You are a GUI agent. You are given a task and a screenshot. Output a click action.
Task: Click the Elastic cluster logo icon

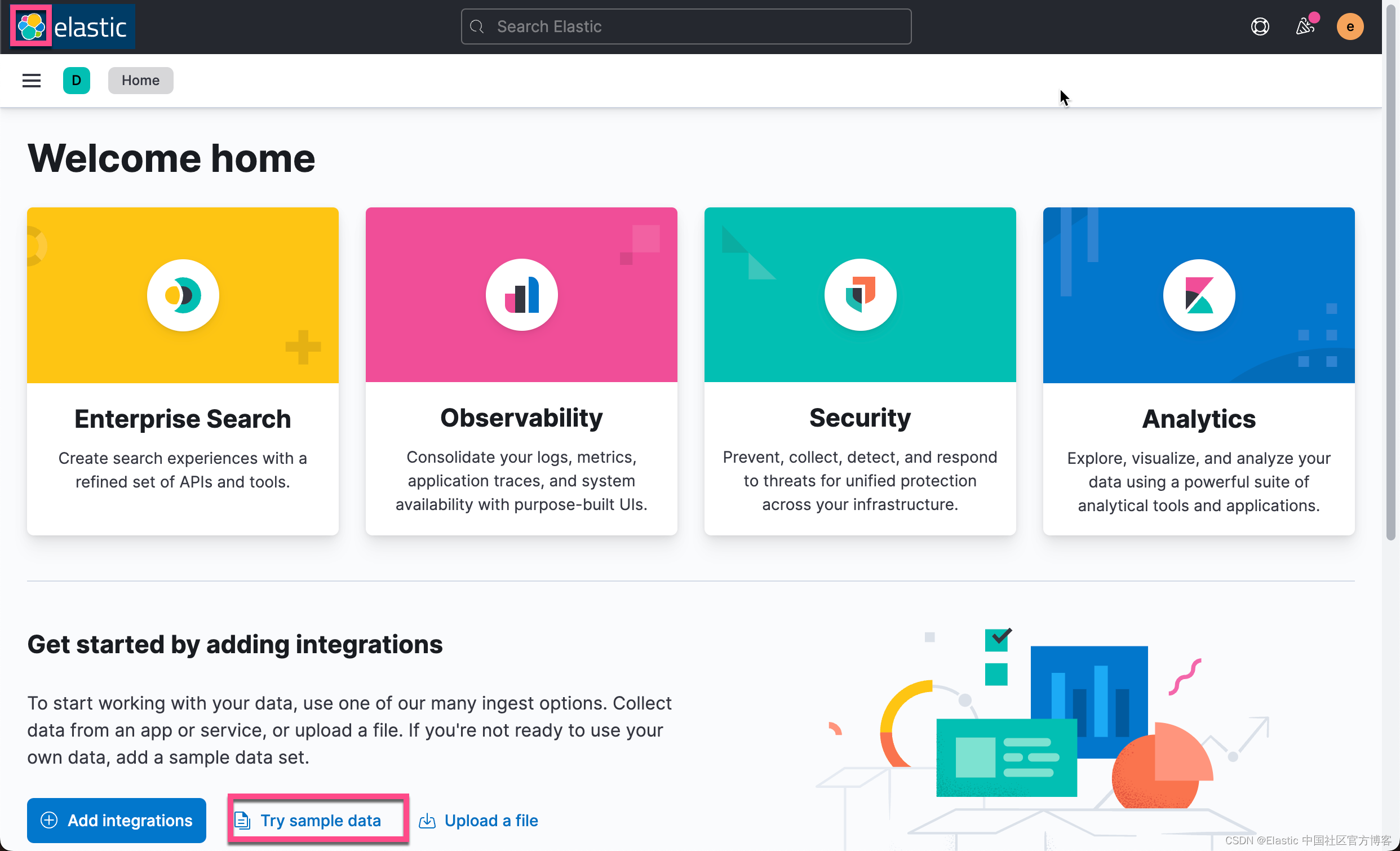coord(30,26)
